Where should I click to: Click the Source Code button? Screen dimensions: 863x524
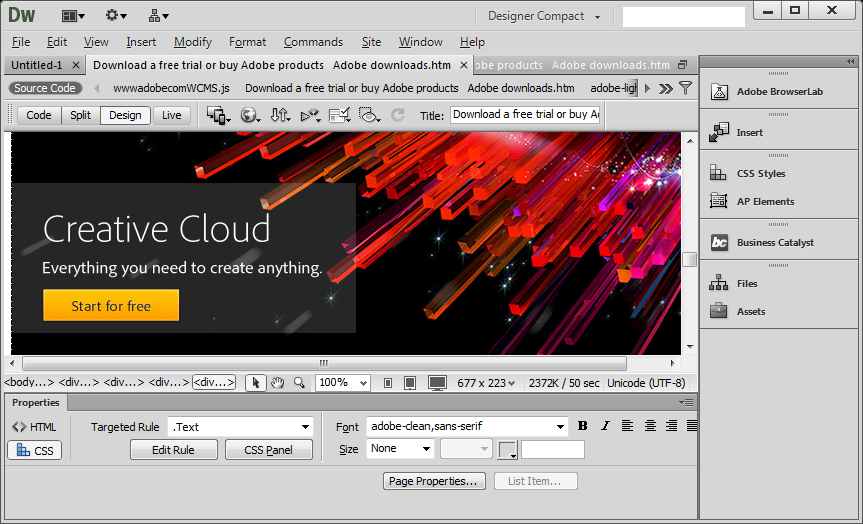pyautogui.click(x=45, y=88)
